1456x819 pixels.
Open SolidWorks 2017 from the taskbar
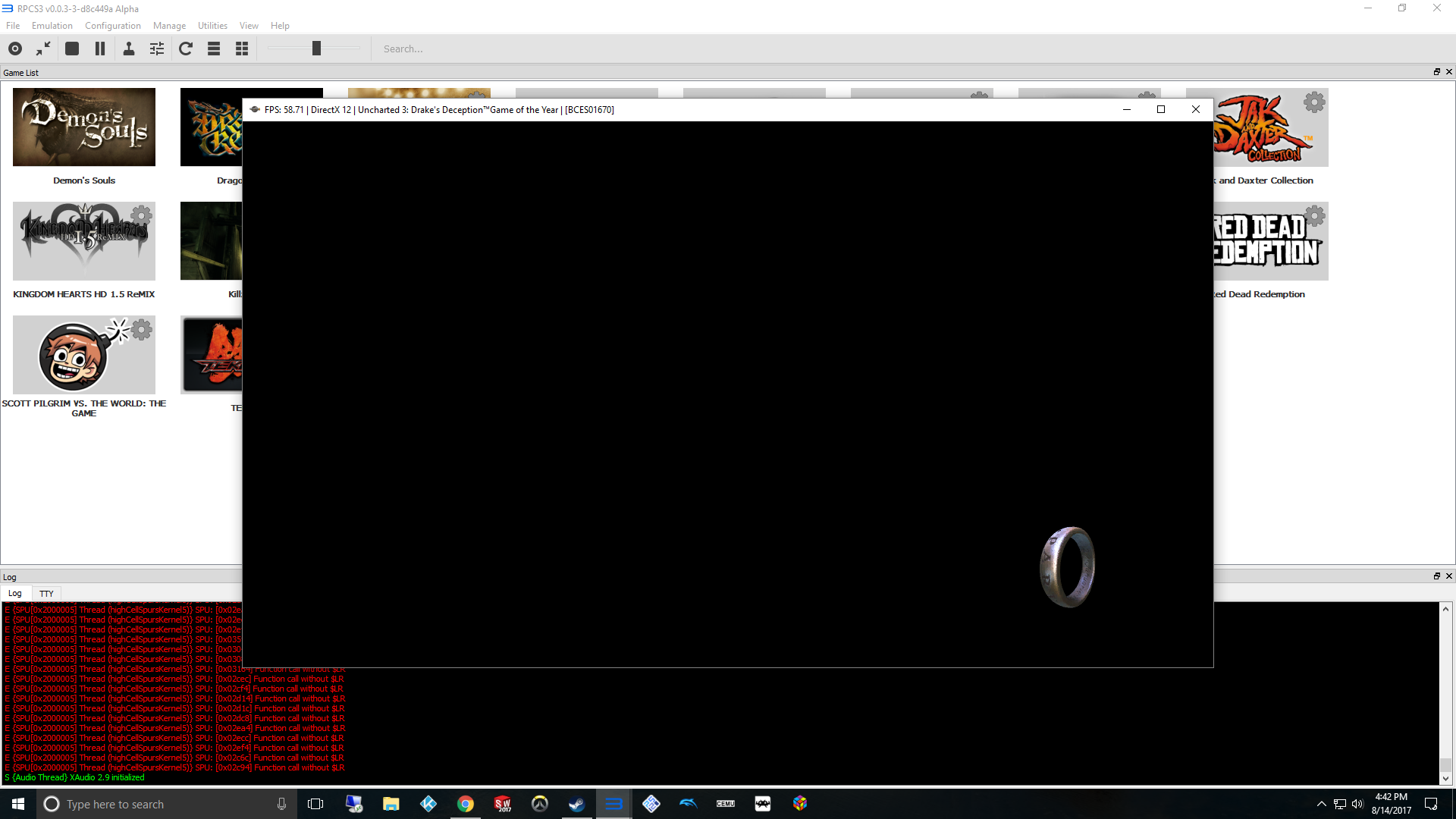tap(502, 804)
